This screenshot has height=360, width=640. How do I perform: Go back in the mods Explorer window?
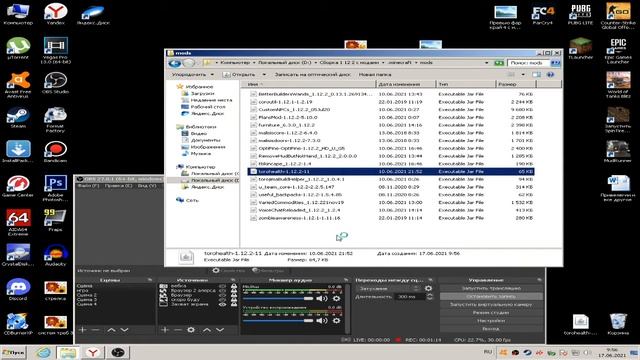coord(175,63)
